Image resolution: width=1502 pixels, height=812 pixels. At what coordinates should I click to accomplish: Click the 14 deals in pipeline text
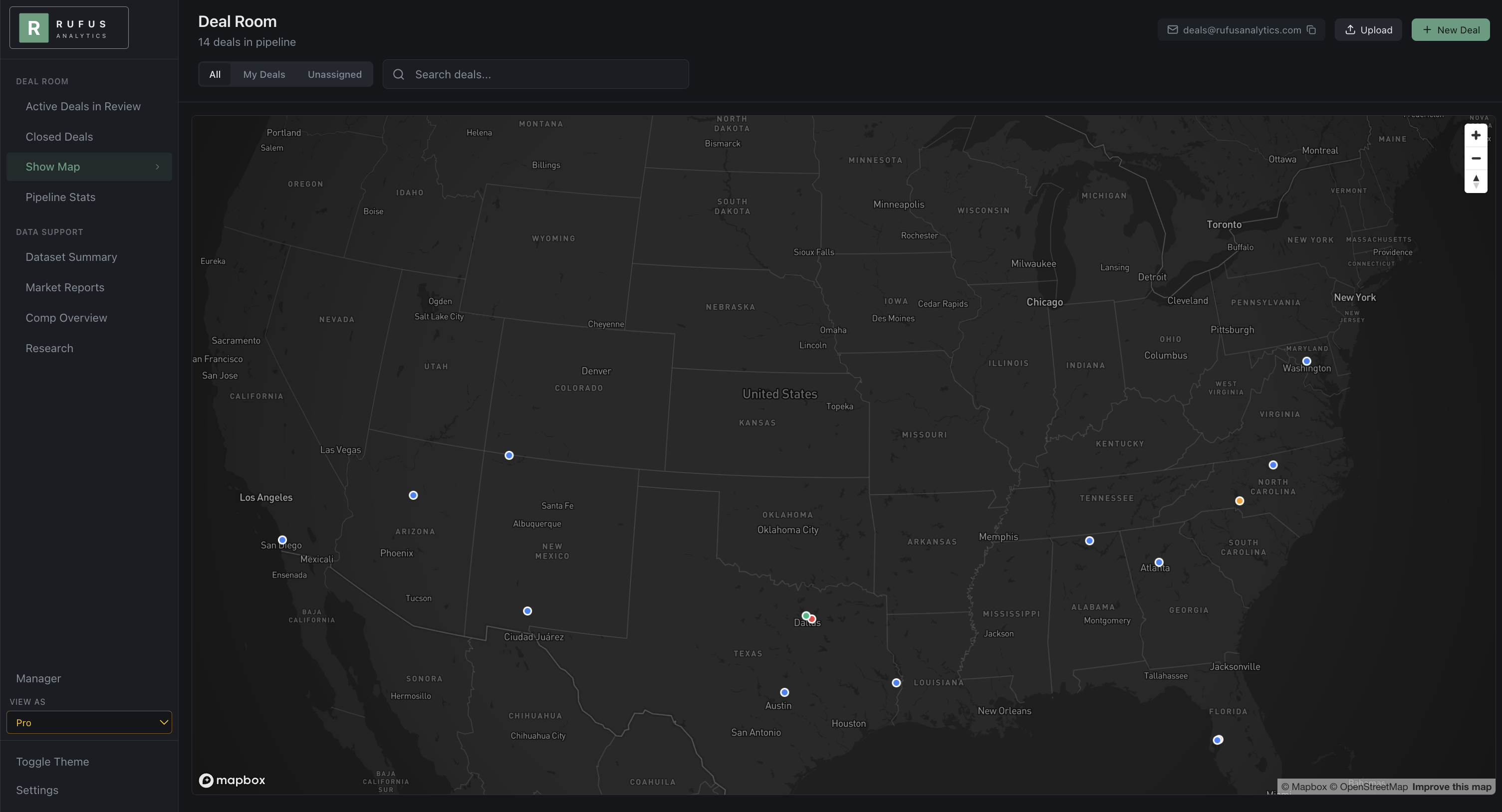247,42
